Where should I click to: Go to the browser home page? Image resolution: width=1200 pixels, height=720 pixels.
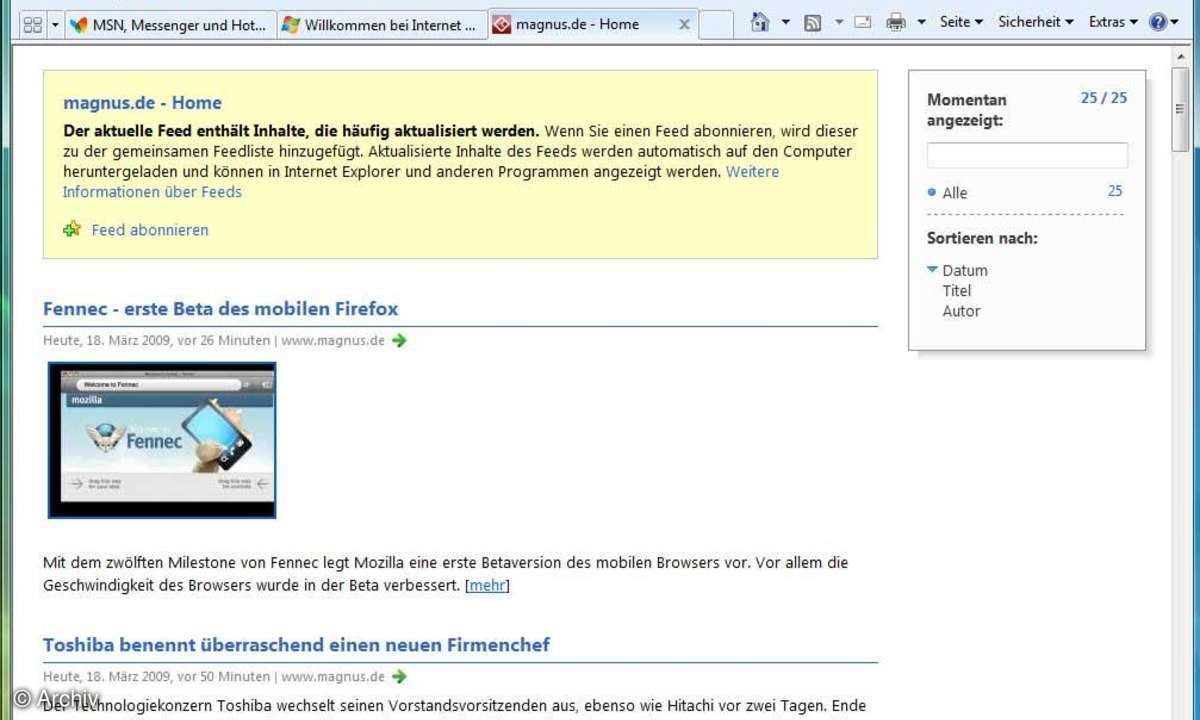tap(760, 22)
